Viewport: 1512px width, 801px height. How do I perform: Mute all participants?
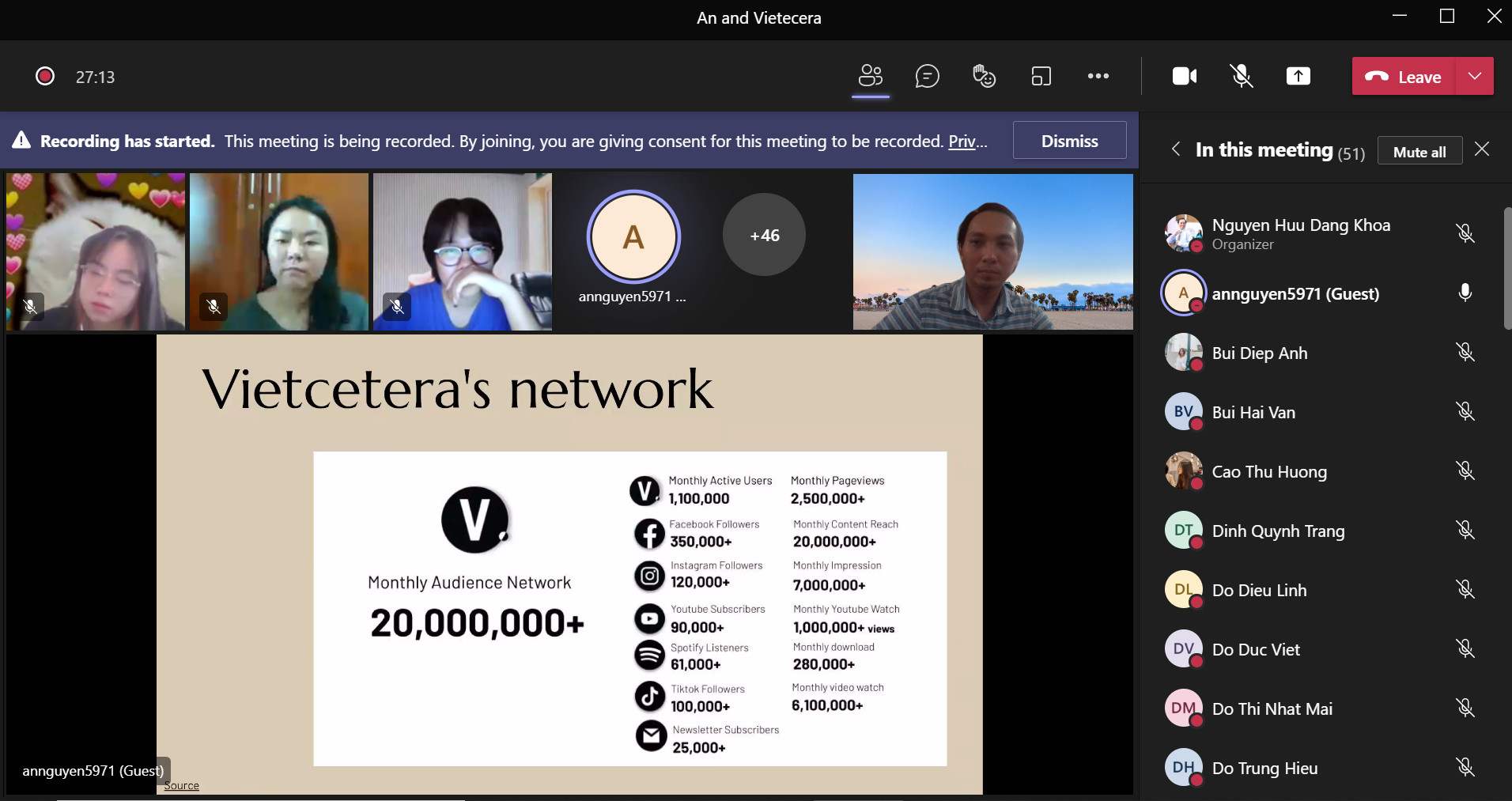(1419, 151)
